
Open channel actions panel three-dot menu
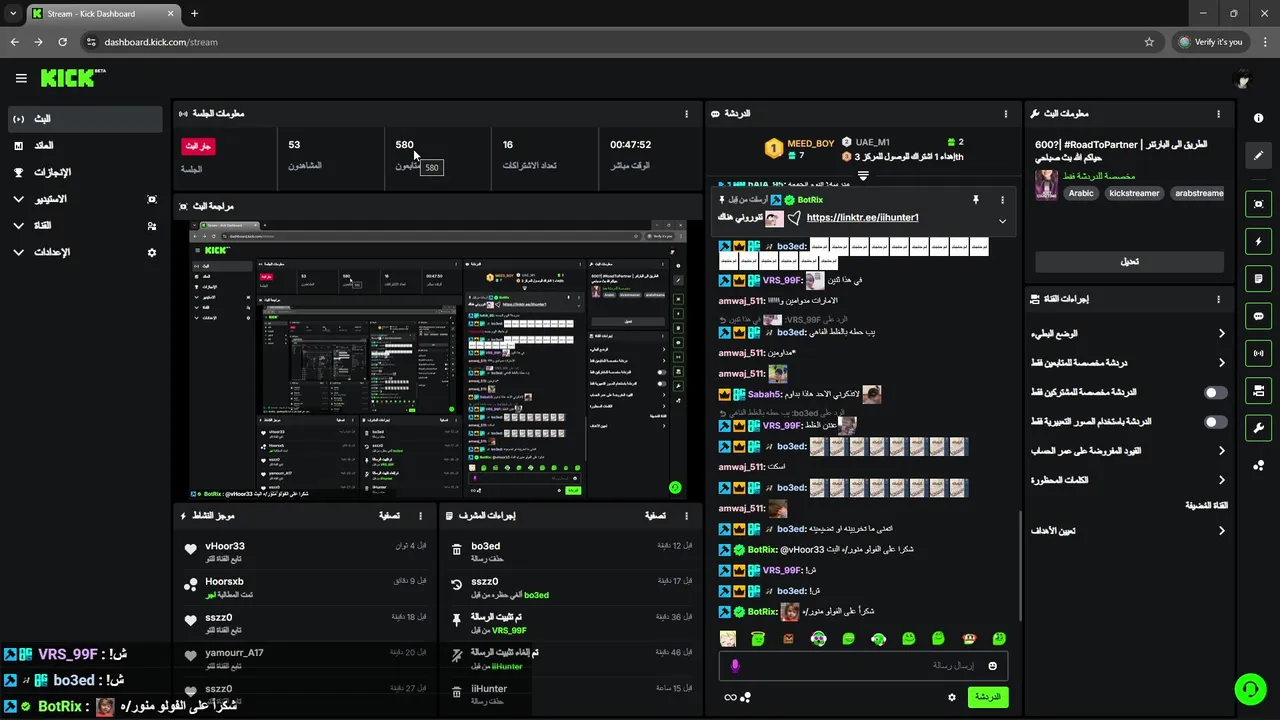click(x=1218, y=299)
